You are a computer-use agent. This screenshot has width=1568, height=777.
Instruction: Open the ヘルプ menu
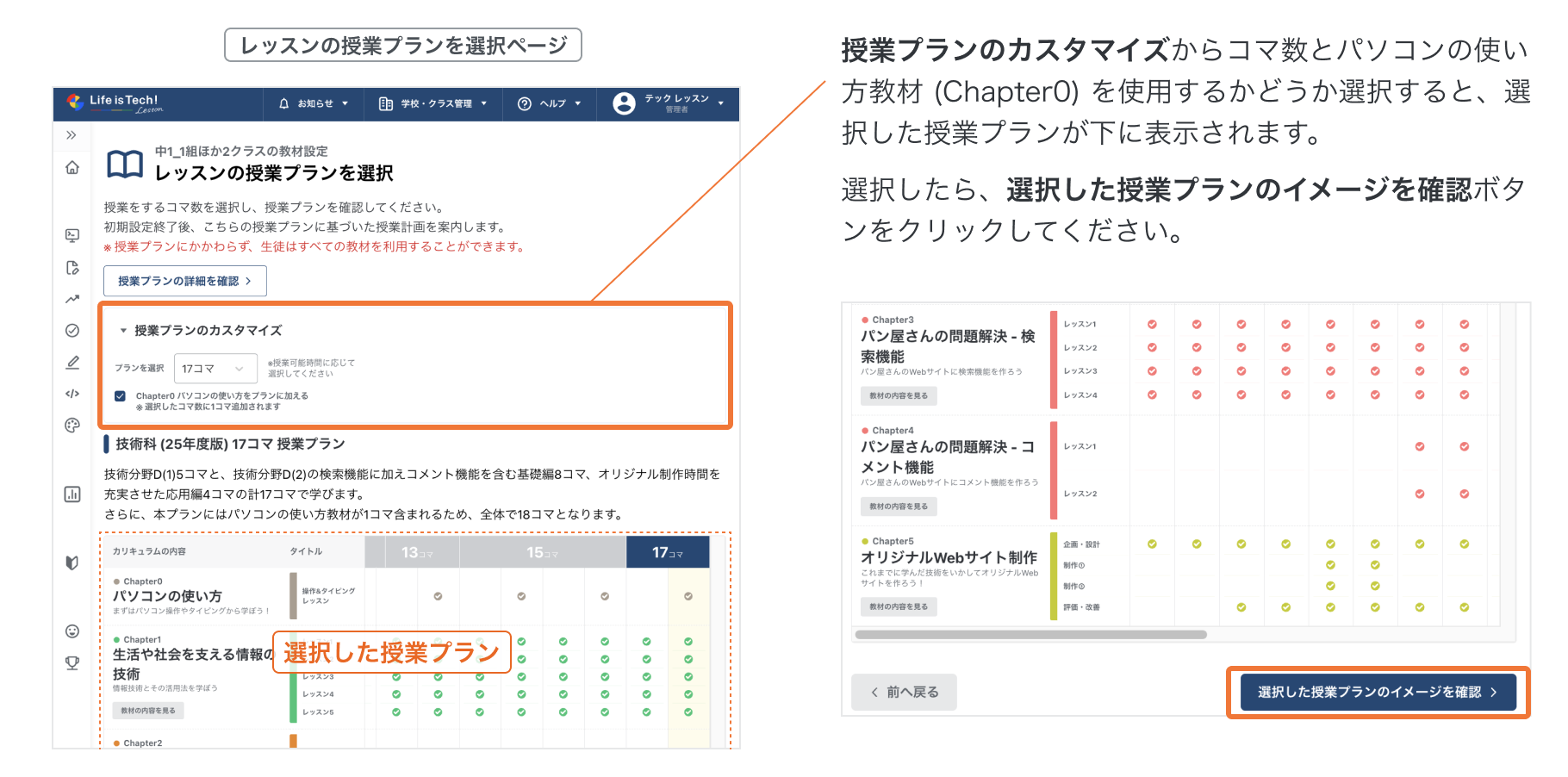coord(549,103)
